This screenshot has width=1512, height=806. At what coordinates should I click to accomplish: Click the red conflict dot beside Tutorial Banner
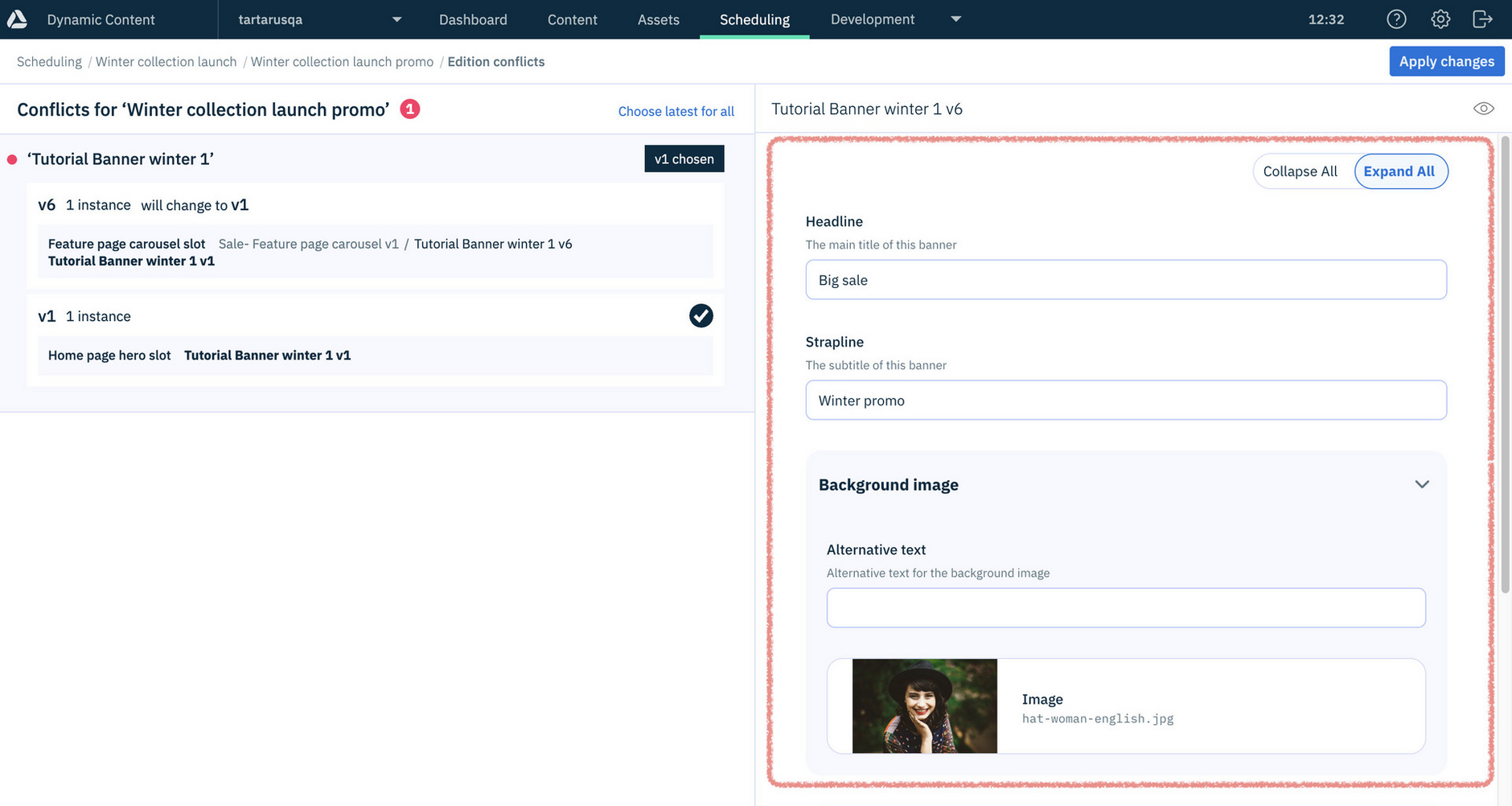coord(12,158)
